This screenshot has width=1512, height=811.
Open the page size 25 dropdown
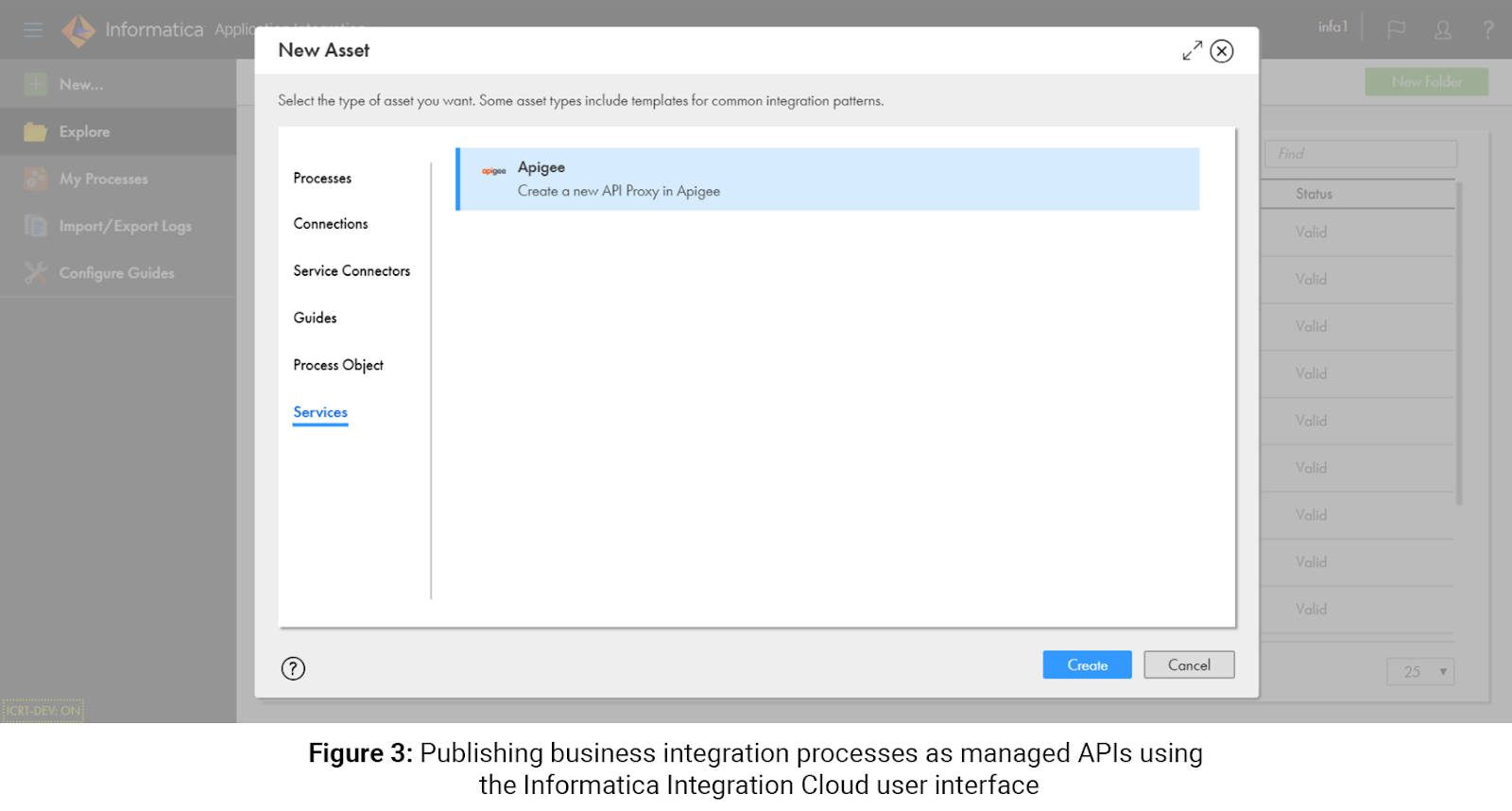(x=1420, y=672)
